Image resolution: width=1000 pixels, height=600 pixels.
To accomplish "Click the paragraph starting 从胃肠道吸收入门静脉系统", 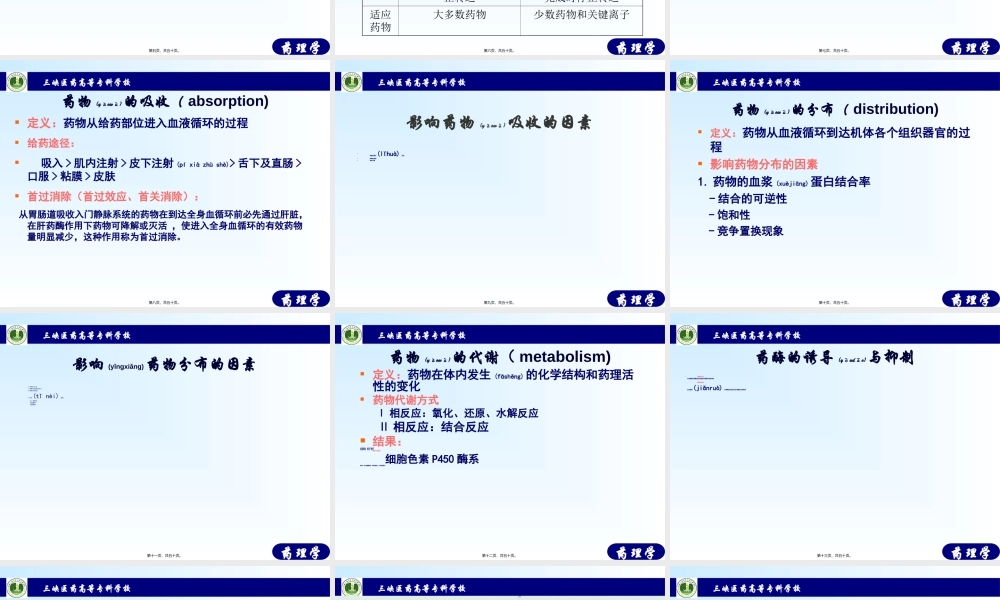I will coord(160,226).
